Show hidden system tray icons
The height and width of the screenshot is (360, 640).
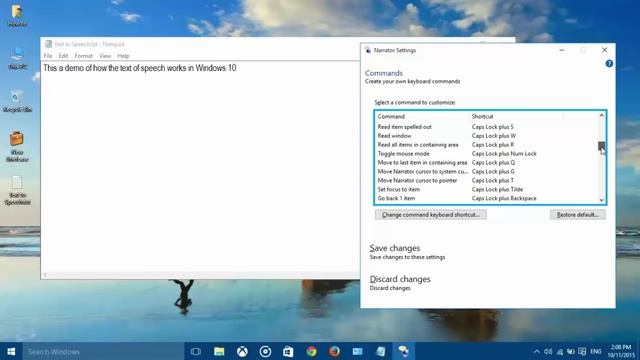[537, 351]
